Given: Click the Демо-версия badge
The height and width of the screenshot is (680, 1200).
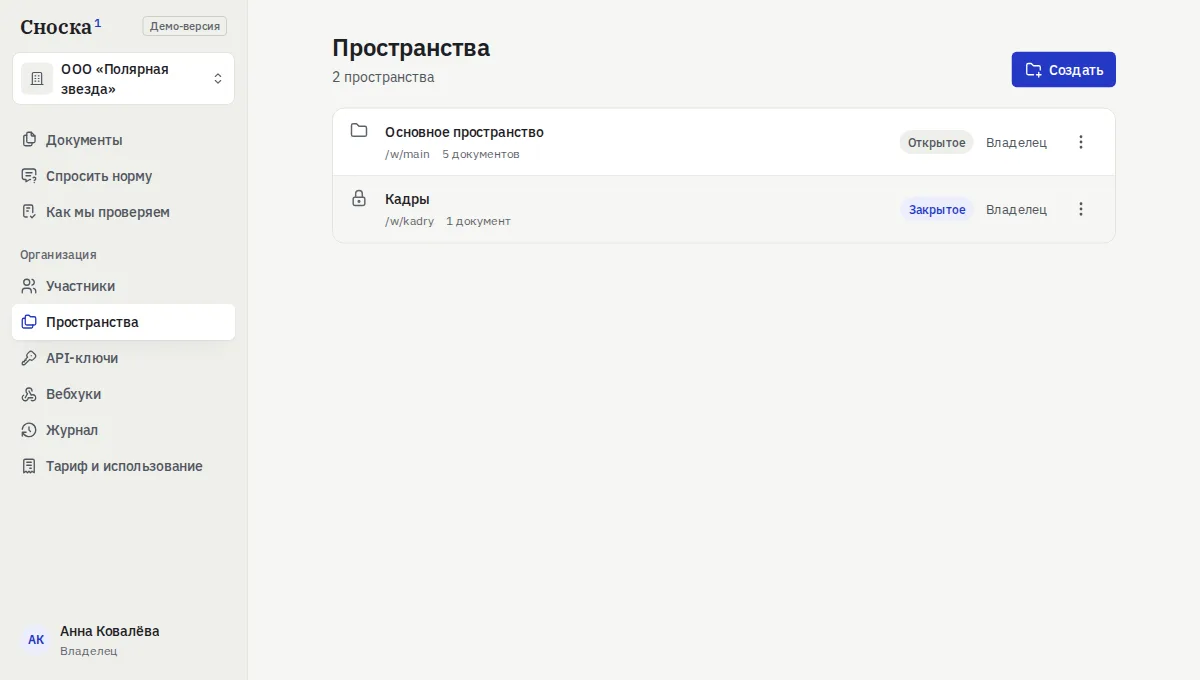Looking at the screenshot, I should pos(185,26).
